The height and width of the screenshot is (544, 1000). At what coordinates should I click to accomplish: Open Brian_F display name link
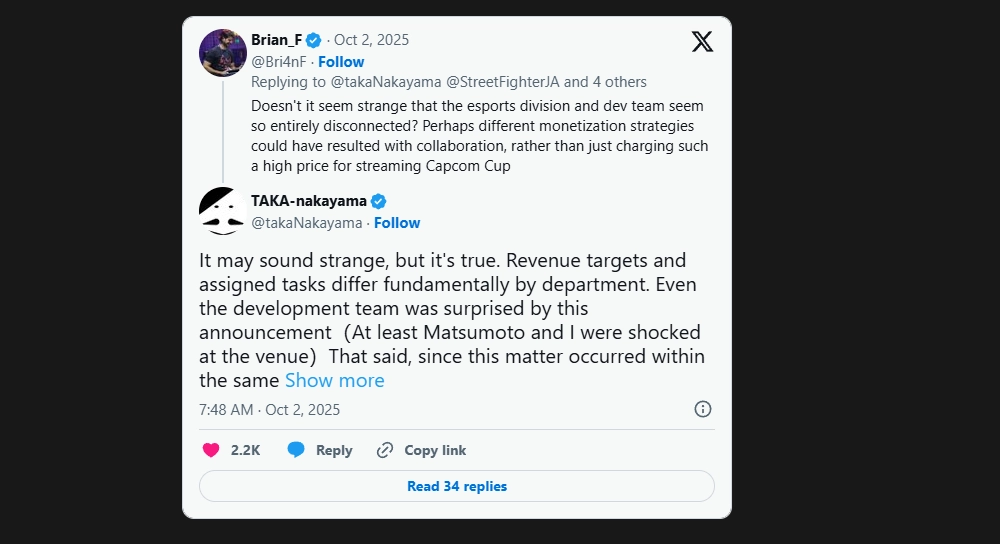pyautogui.click(x=276, y=40)
